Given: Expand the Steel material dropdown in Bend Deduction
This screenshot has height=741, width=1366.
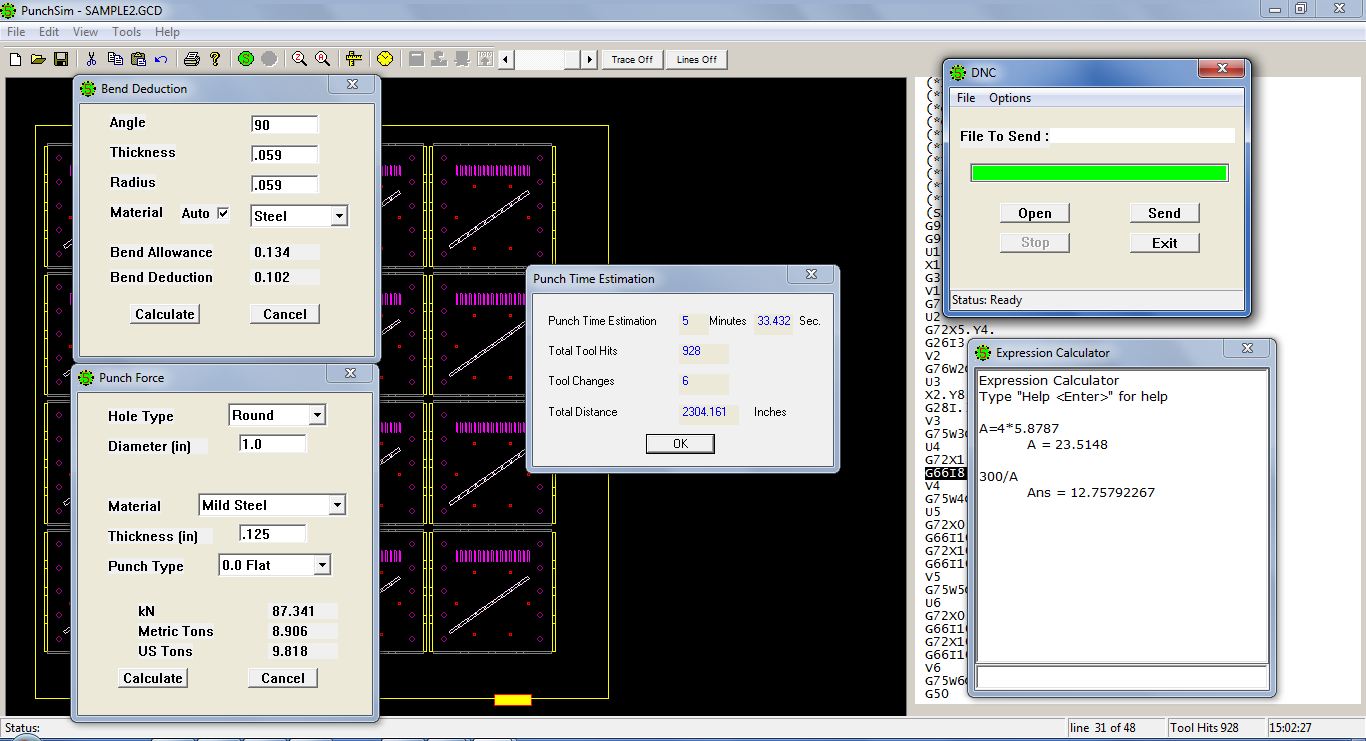Looking at the screenshot, I should (x=339, y=216).
